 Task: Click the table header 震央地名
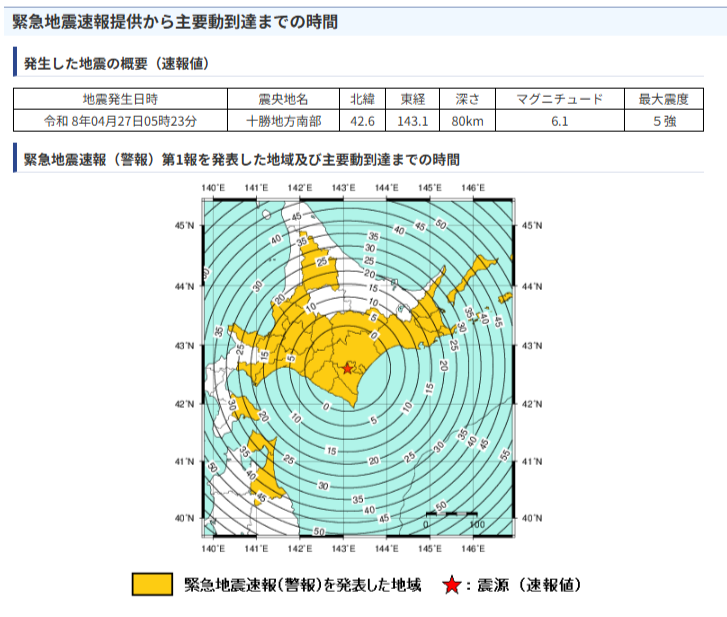(x=283, y=99)
